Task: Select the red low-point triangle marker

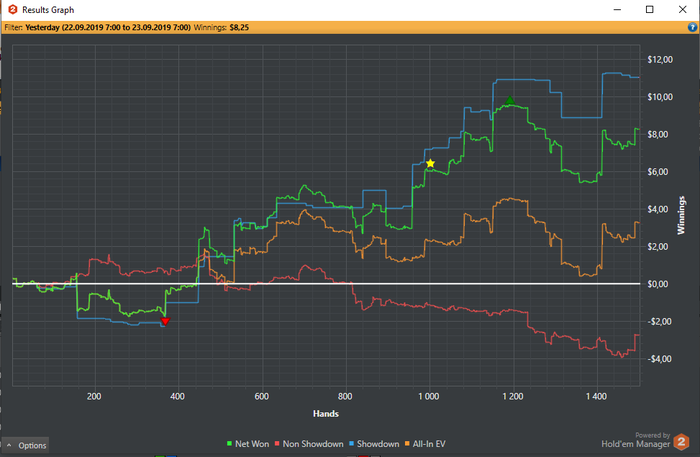Action: point(165,321)
